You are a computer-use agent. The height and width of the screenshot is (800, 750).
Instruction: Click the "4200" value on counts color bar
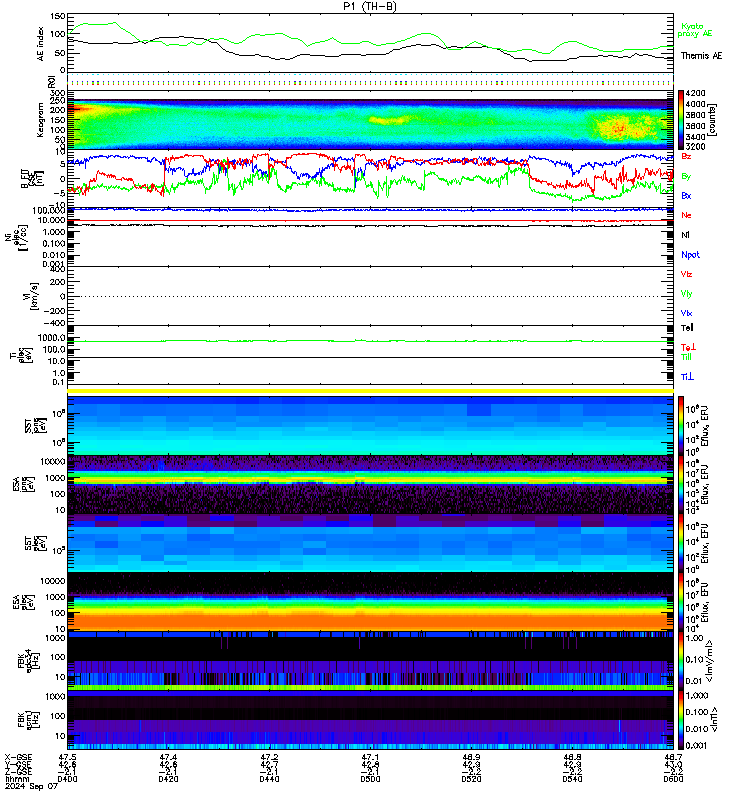point(695,93)
